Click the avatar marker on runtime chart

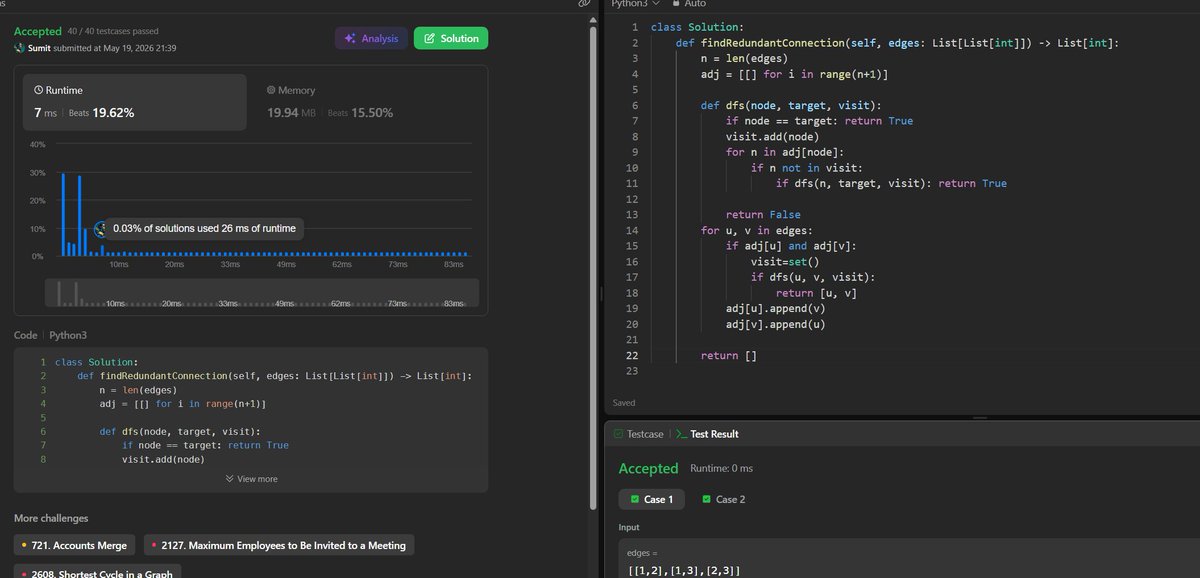[99, 228]
